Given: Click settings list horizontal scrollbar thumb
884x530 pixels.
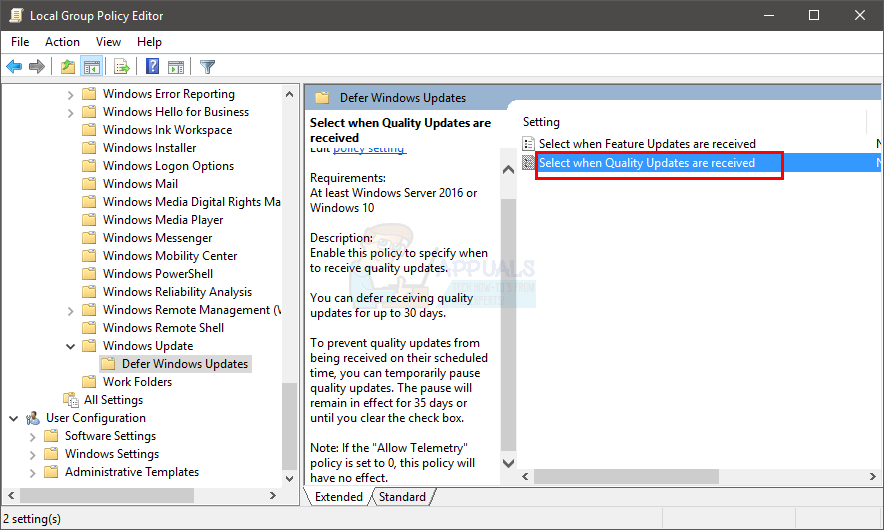Looking at the screenshot, I should pos(626,476).
